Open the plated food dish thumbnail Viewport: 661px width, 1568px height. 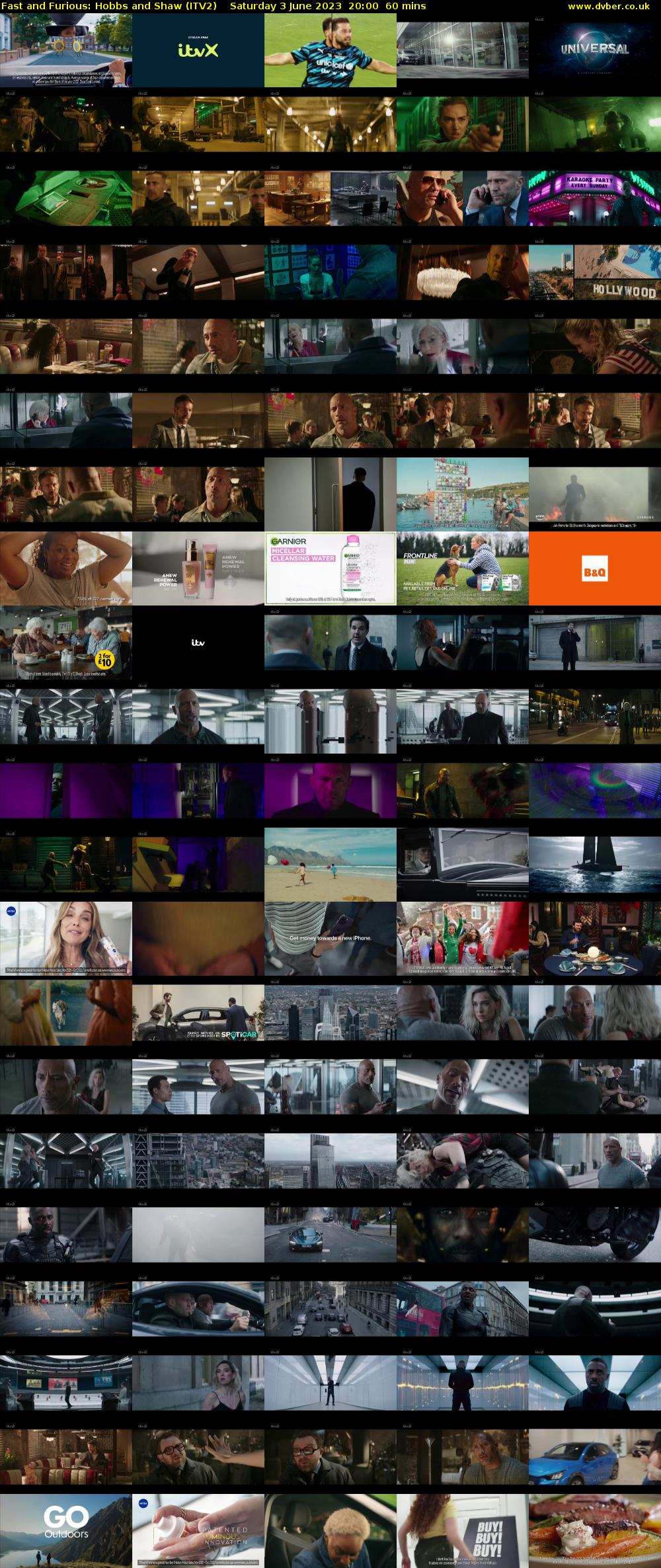(x=595, y=1531)
